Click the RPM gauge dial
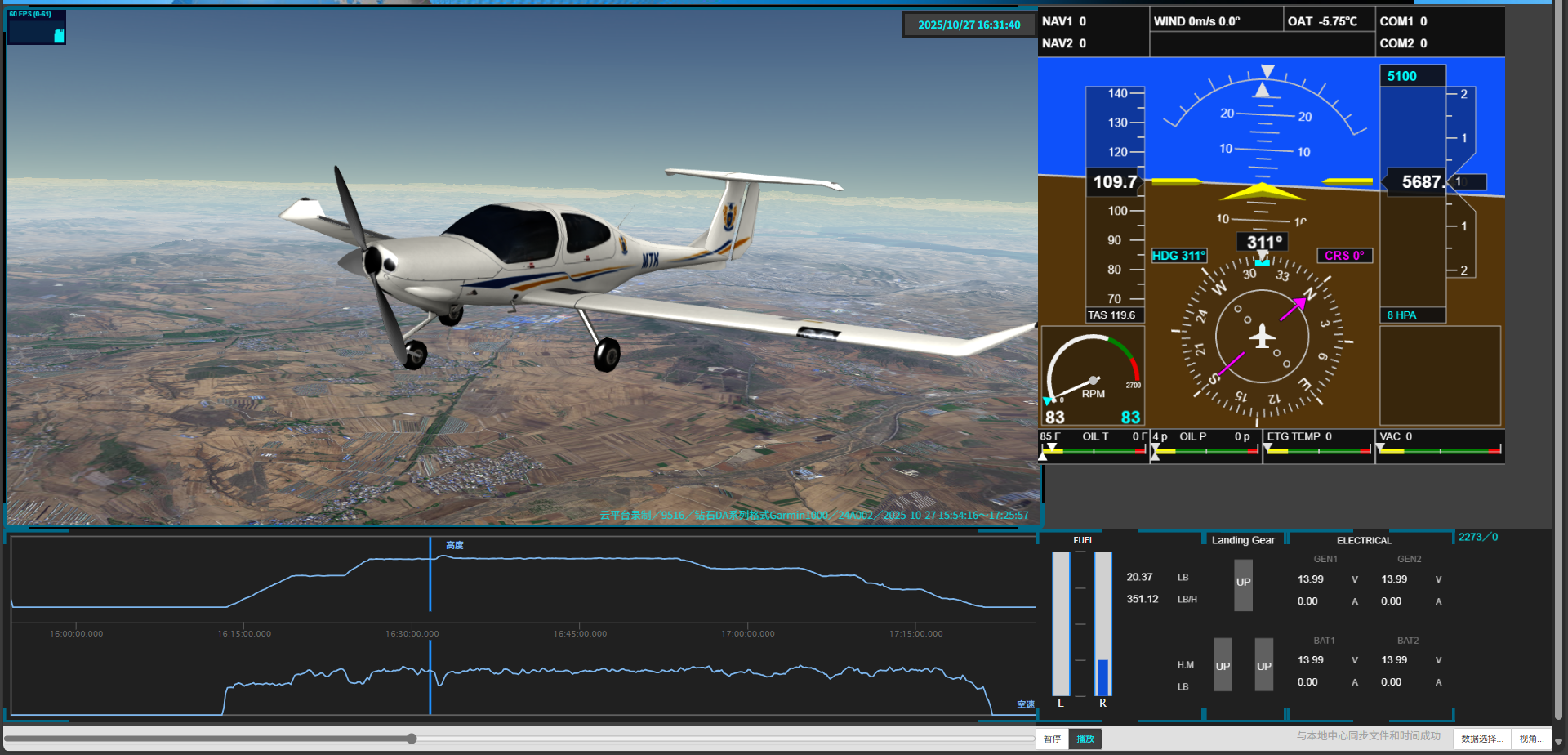 pyautogui.click(x=1093, y=376)
